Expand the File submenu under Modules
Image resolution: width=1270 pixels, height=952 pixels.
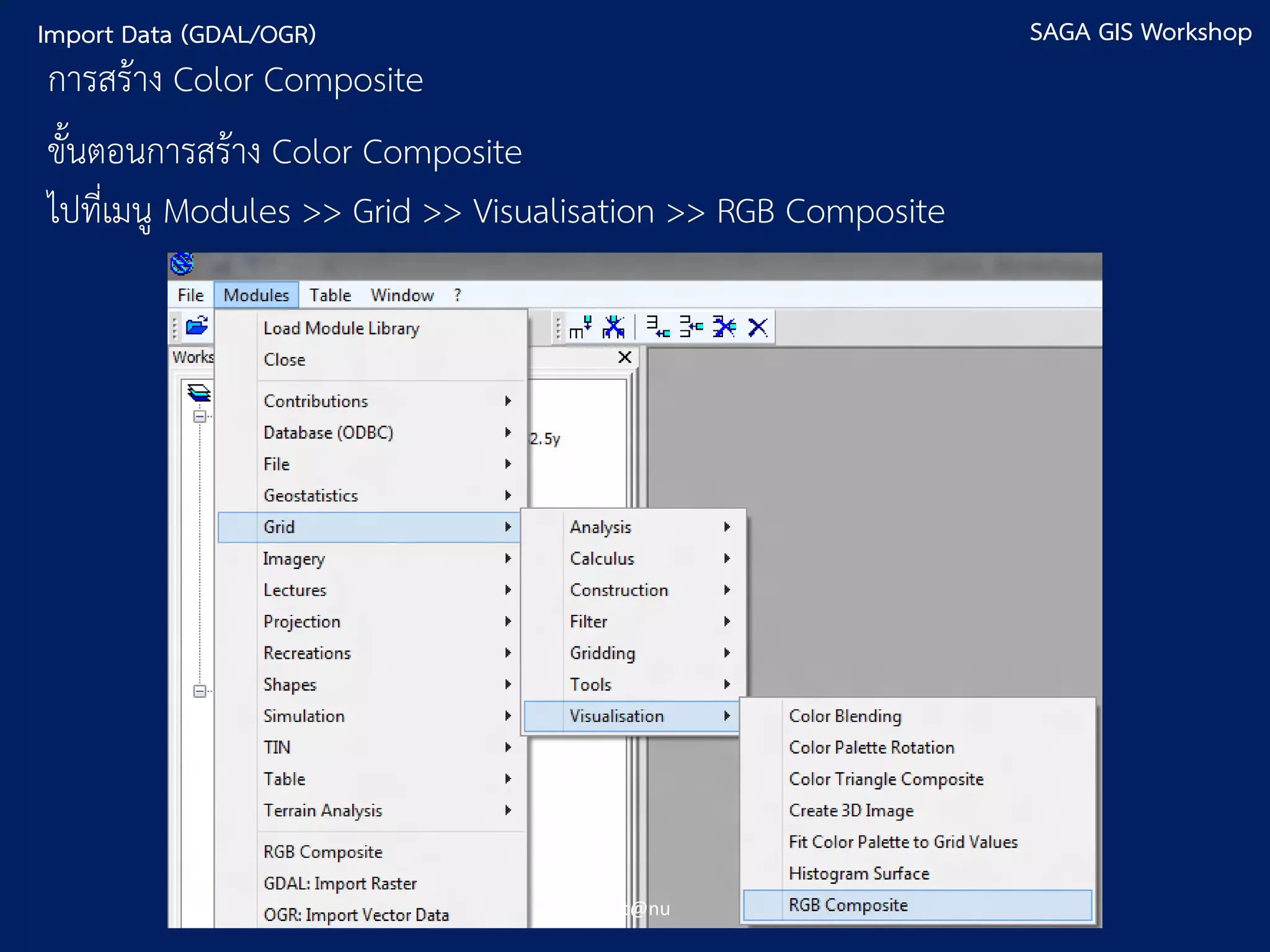pyautogui.click(x=371, y=464)
